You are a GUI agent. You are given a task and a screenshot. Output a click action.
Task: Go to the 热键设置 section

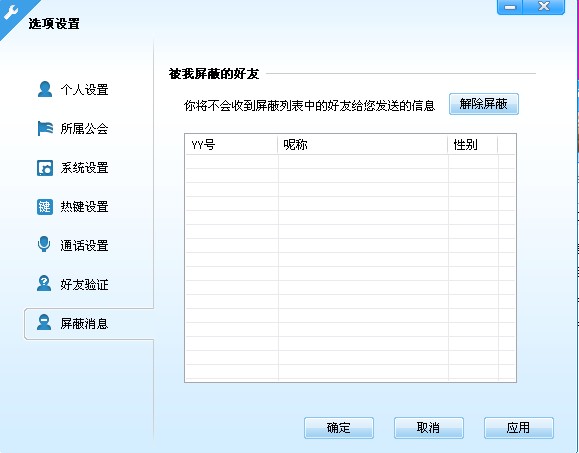tap(84, 207)
